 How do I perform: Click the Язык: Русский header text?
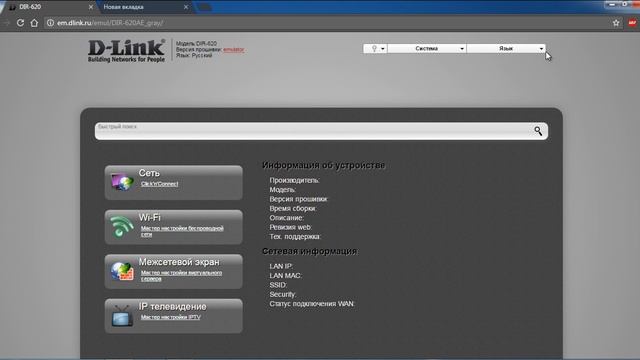(194, 55)
